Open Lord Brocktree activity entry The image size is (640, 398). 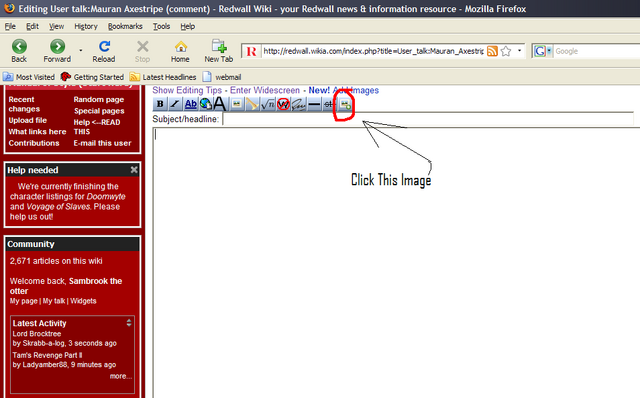tap(37, 334)
